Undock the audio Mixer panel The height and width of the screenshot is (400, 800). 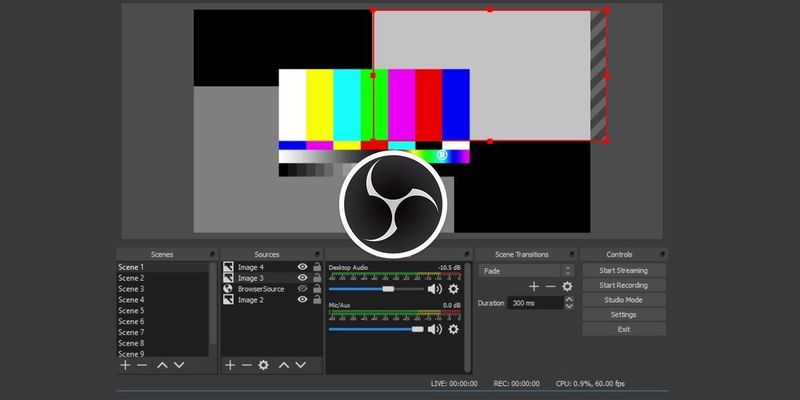click(x=466, y=254)
